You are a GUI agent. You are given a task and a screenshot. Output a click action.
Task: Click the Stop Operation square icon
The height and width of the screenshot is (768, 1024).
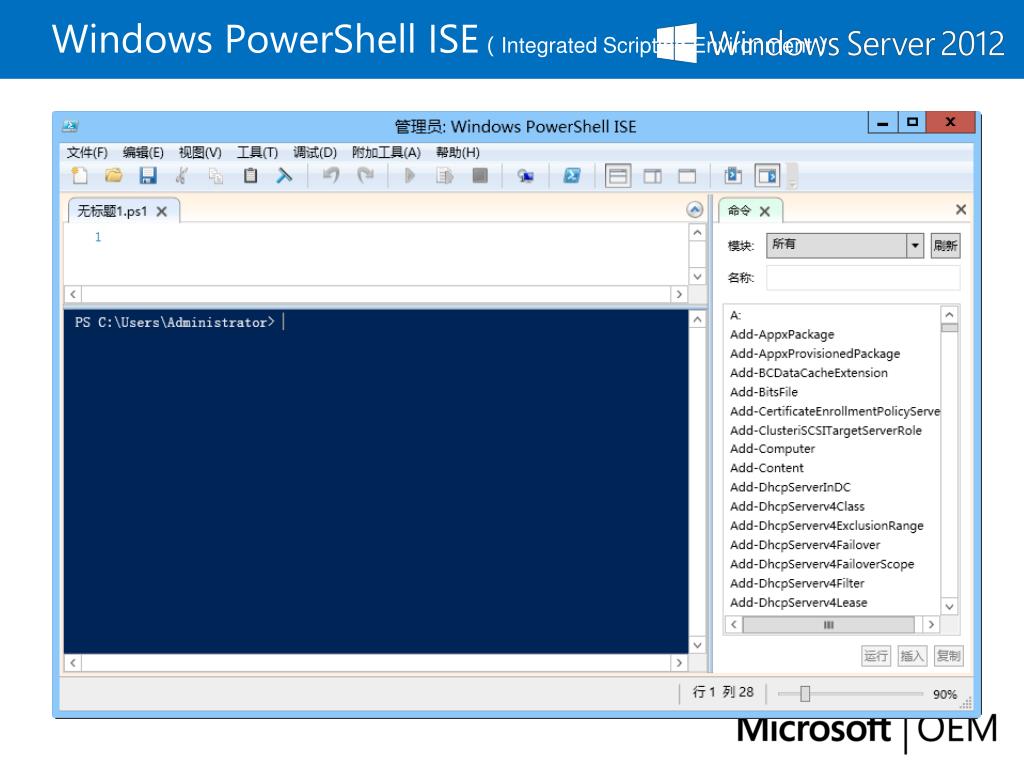point(480,176)
